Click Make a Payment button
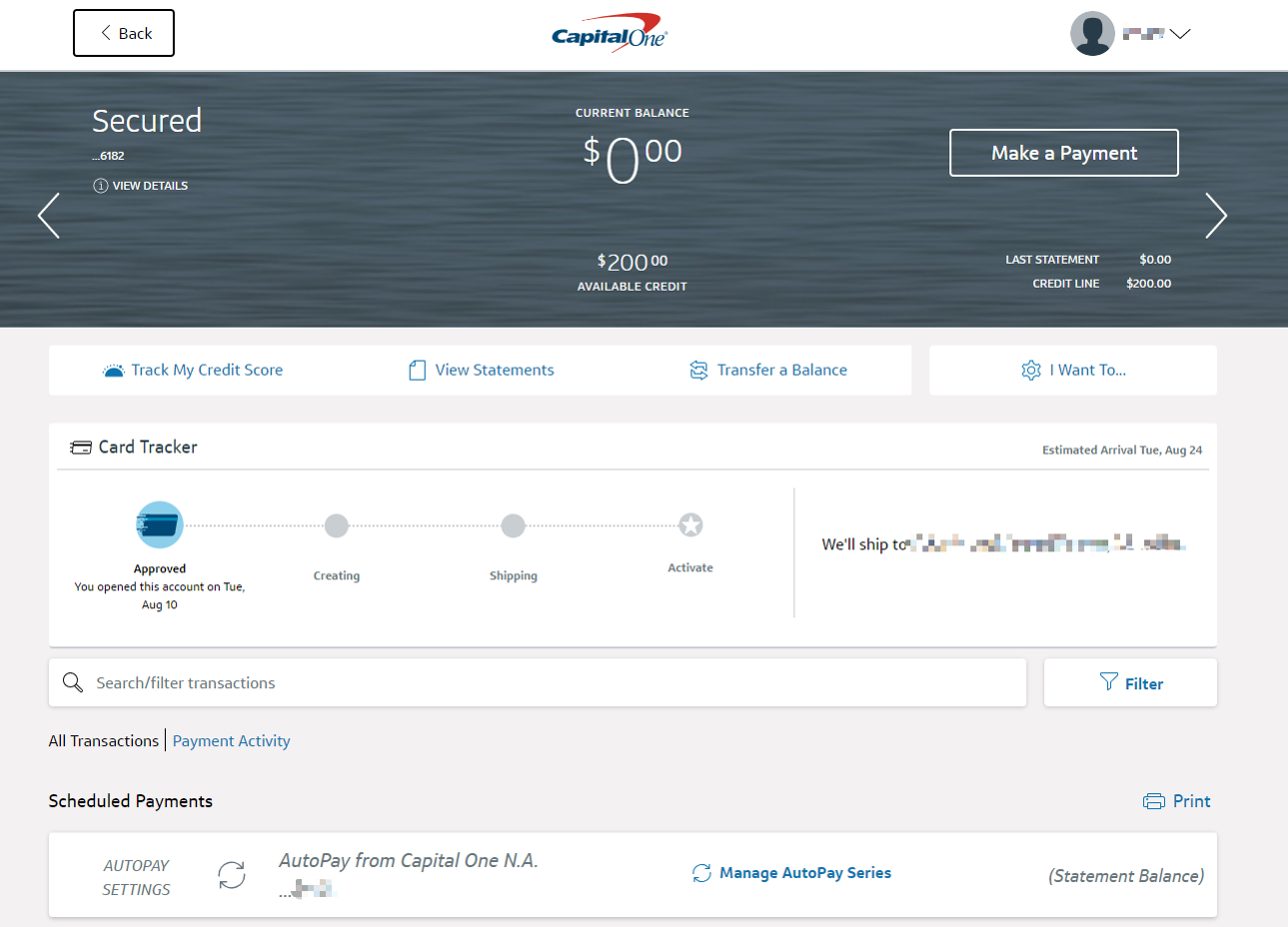Screen dimensions: 1288x927 pos(1064,153)
